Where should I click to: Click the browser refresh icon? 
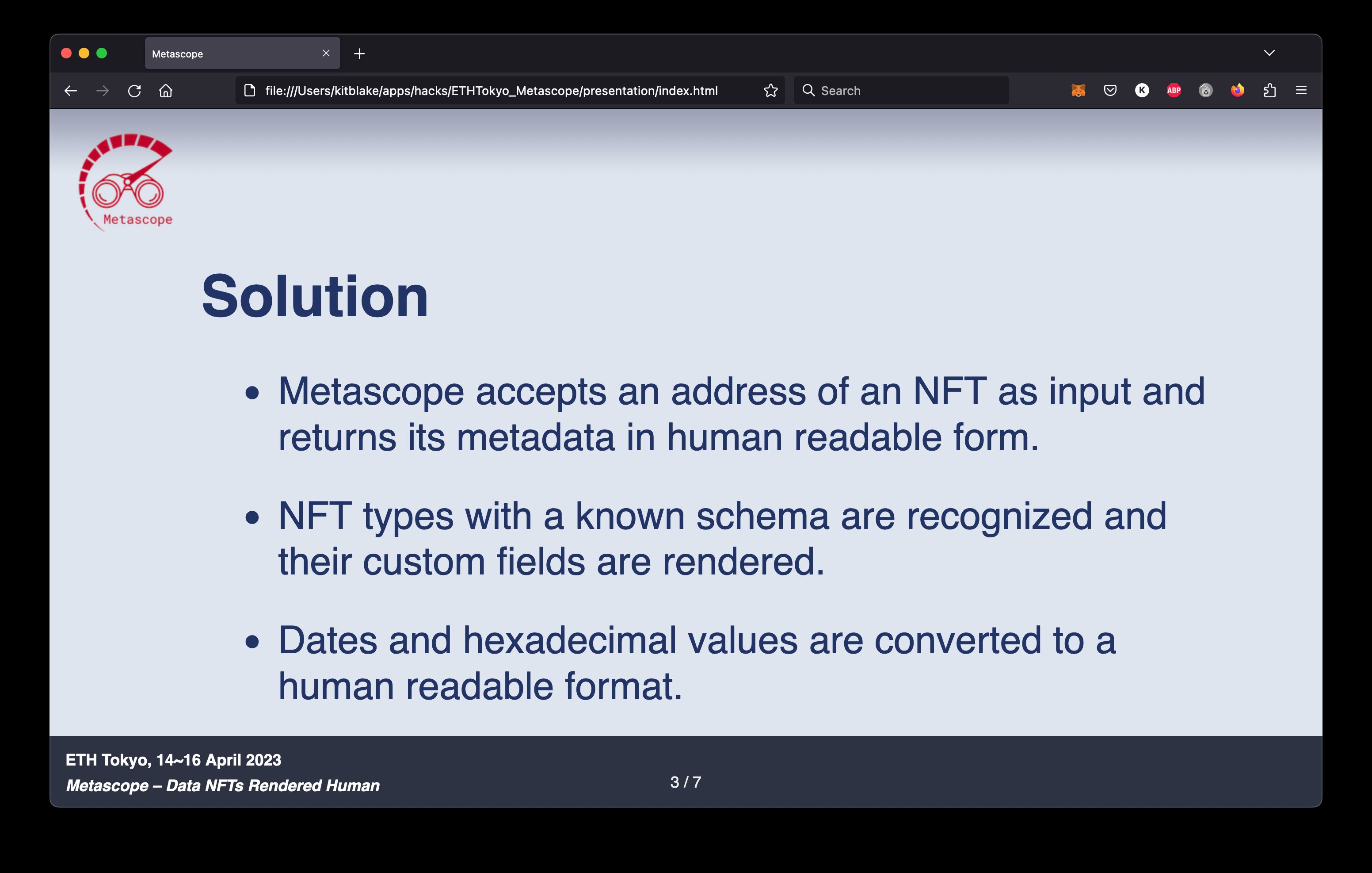tap(134, 90)
